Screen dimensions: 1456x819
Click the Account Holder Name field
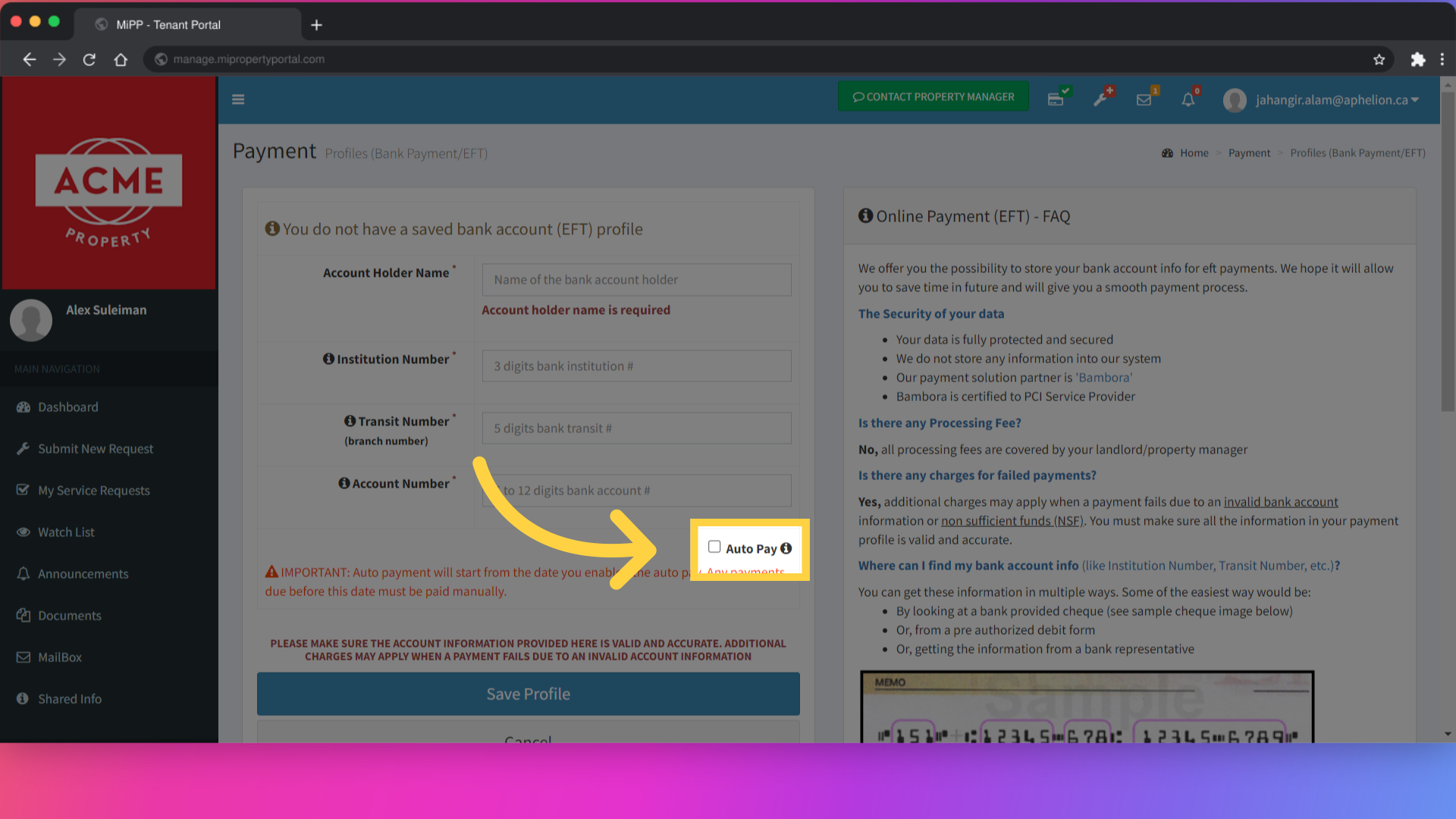[636, 280]
